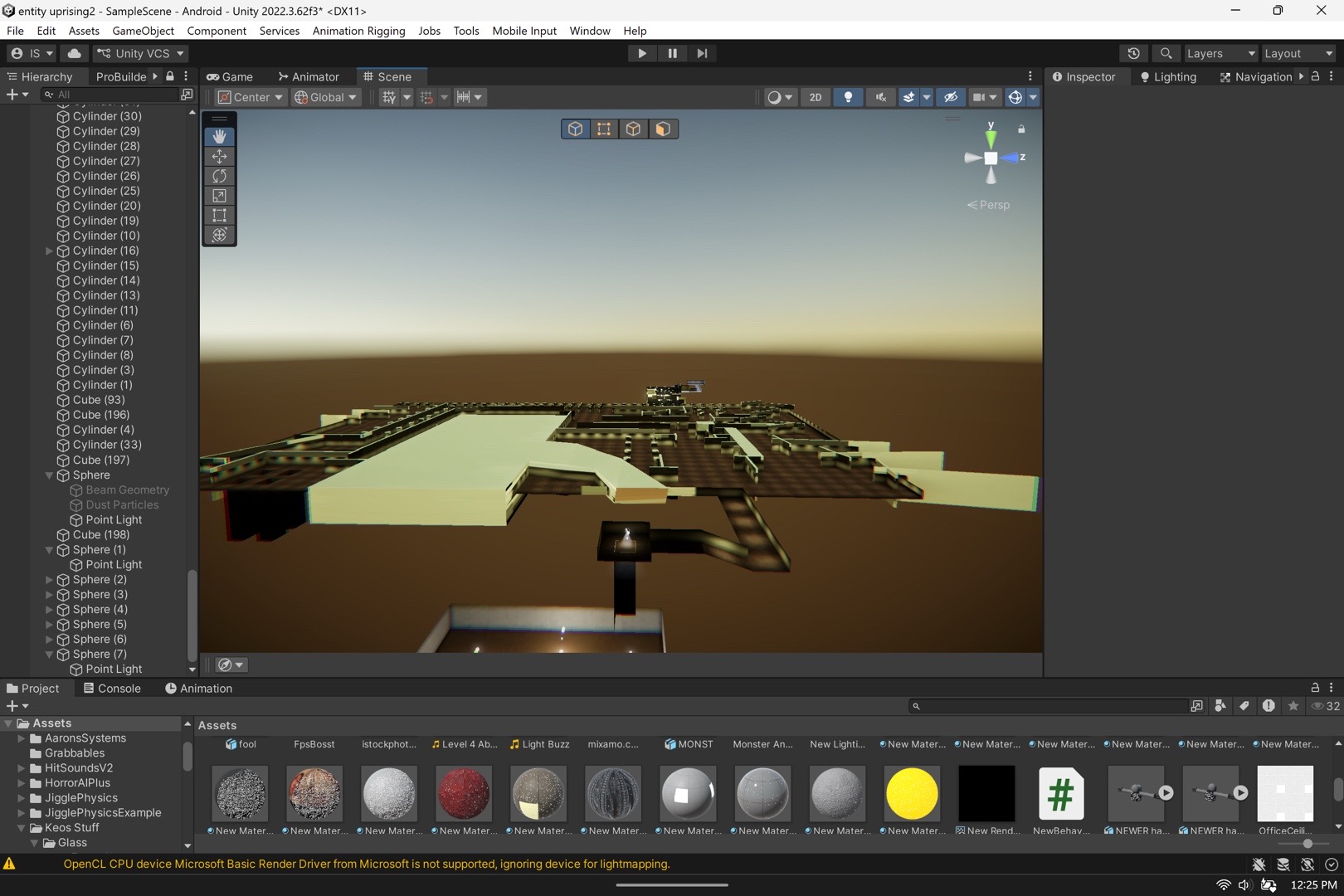Click the snap increment ruler icon
This screenshot has height=896, width=1344.
tap(464, 97)
